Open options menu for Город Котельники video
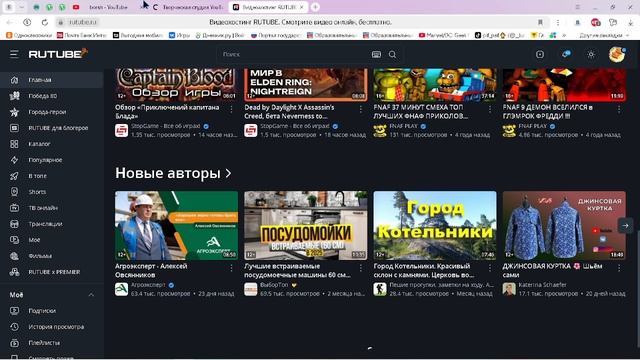The height and width of the screenshot is (360, 640). 490,268
